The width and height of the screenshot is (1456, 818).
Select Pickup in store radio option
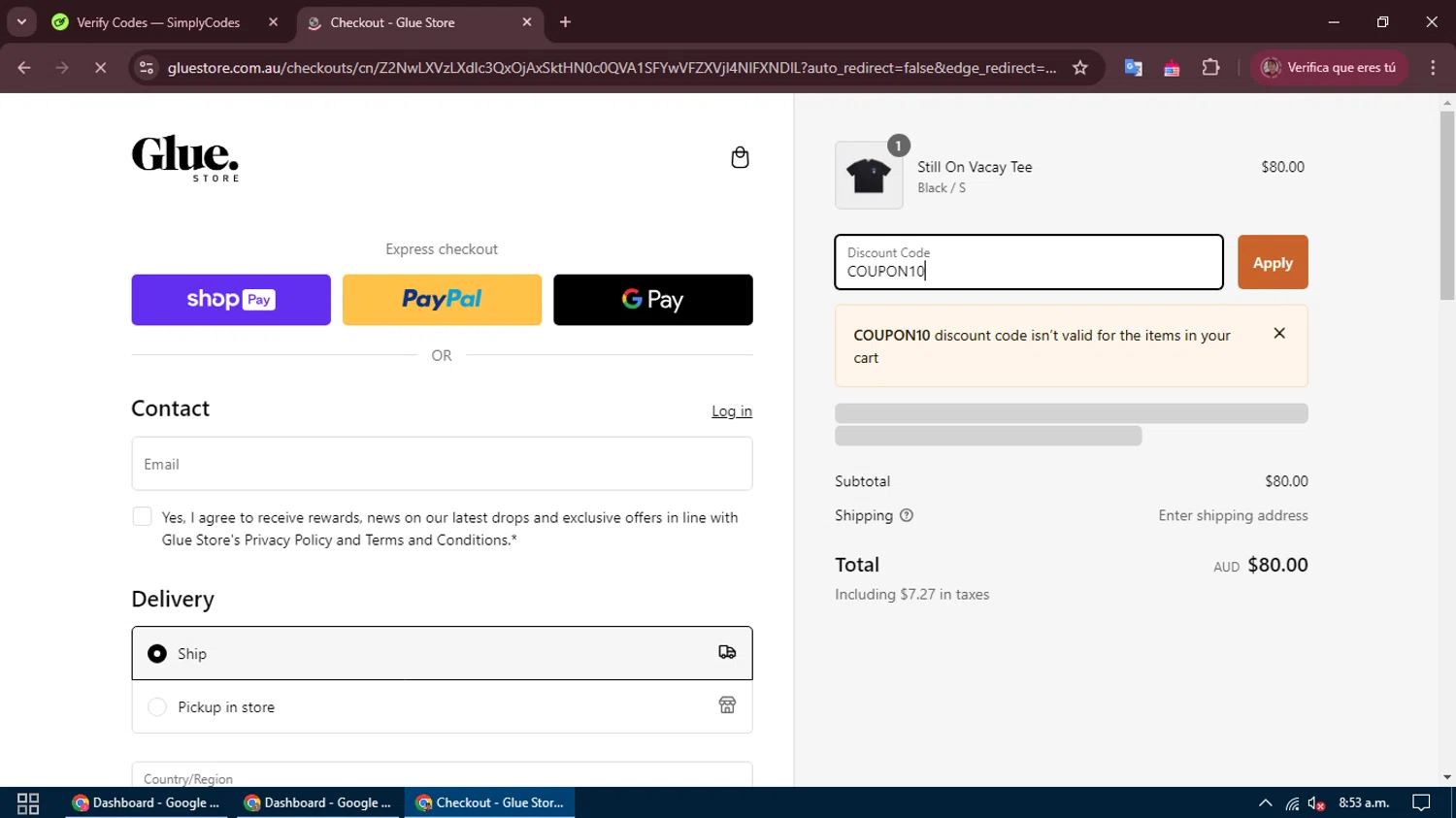pos(156,707)
